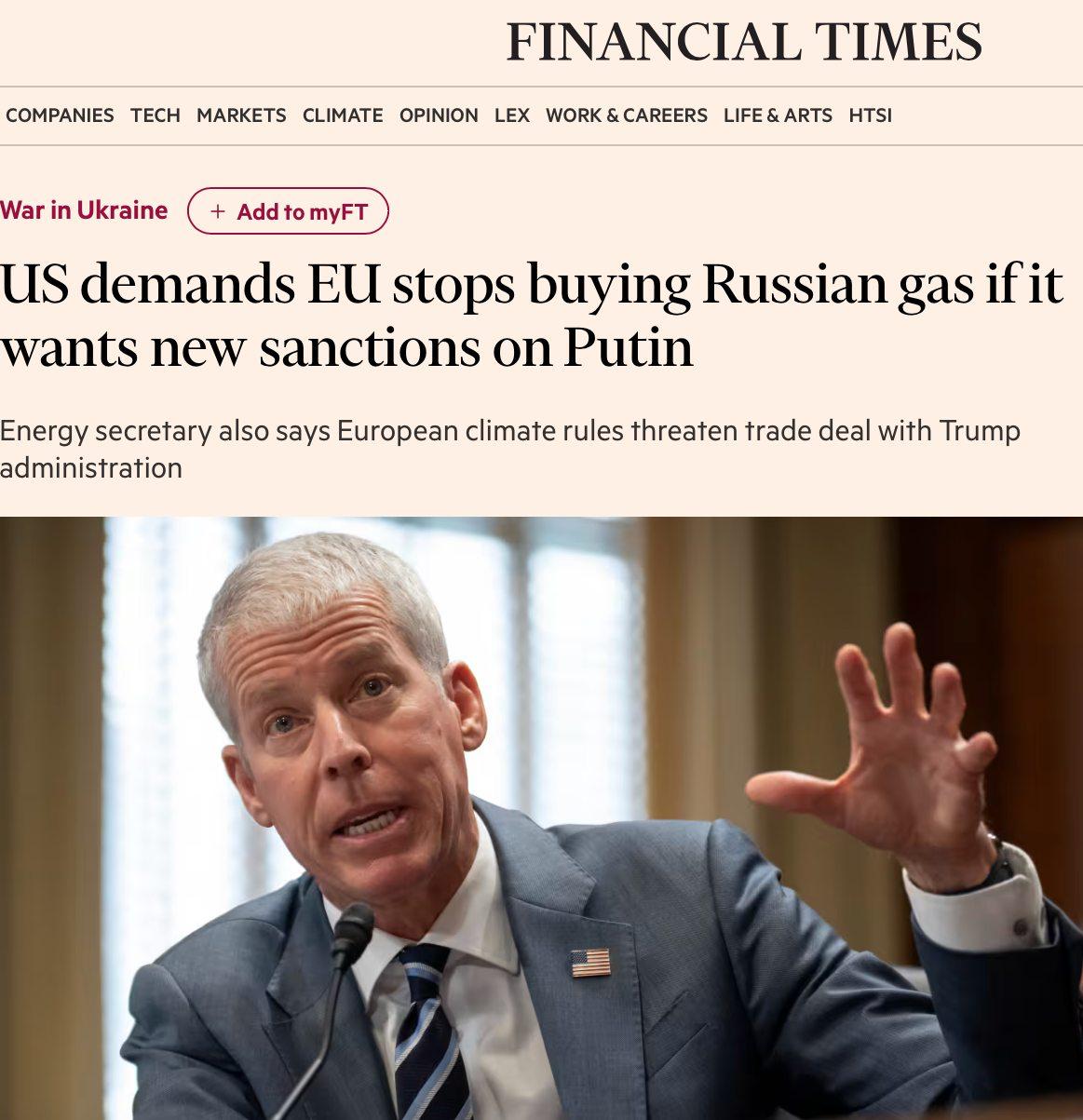Open the Climate section

pos(343,115)
